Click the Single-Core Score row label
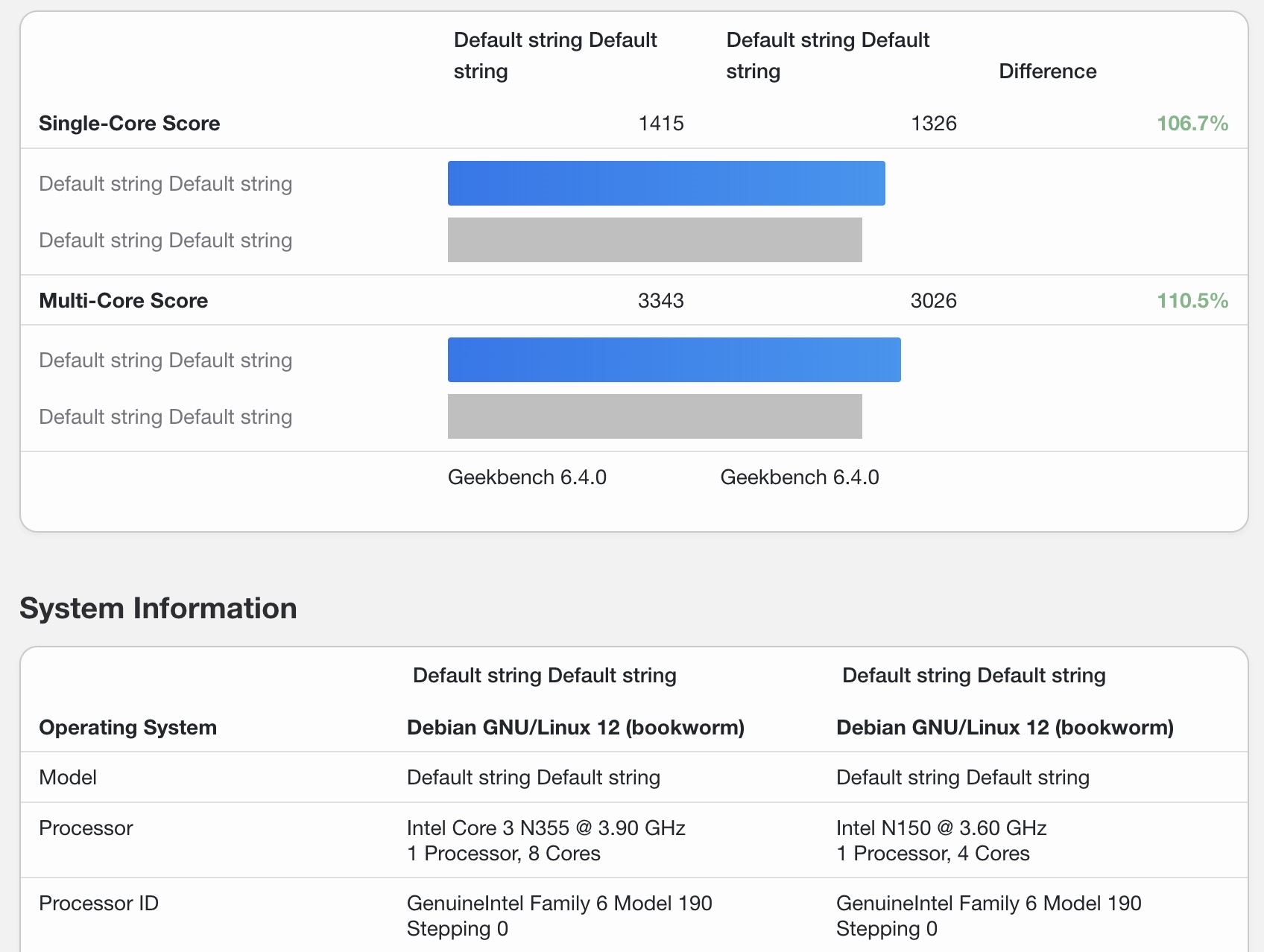The width and height of the screenshot is (1264, 952). 129,124
